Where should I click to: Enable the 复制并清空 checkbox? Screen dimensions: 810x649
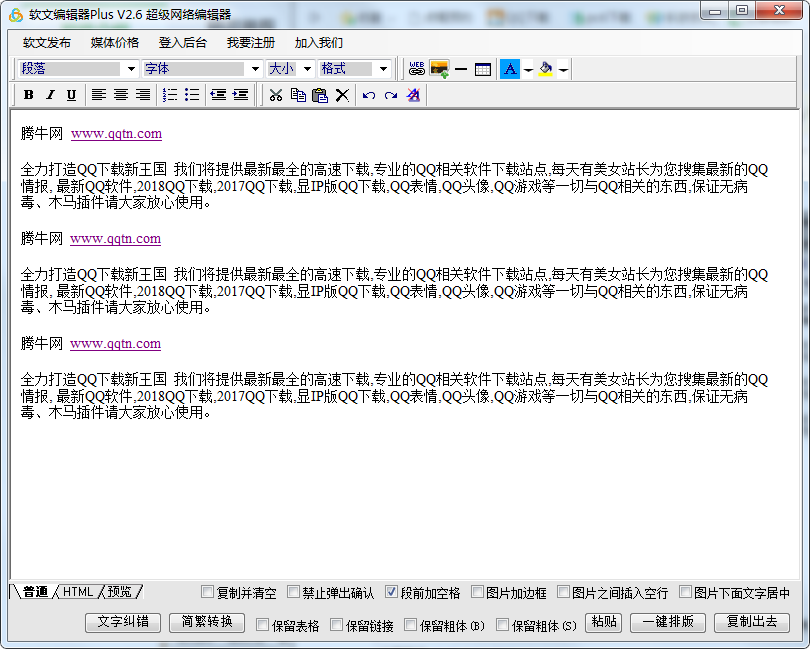click(207, 592)
